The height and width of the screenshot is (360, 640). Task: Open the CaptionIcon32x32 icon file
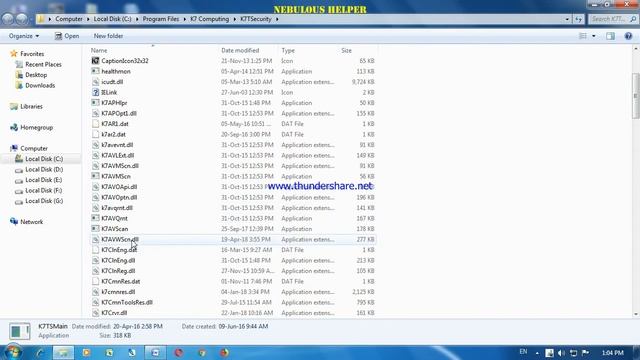(x=95, y=61)
